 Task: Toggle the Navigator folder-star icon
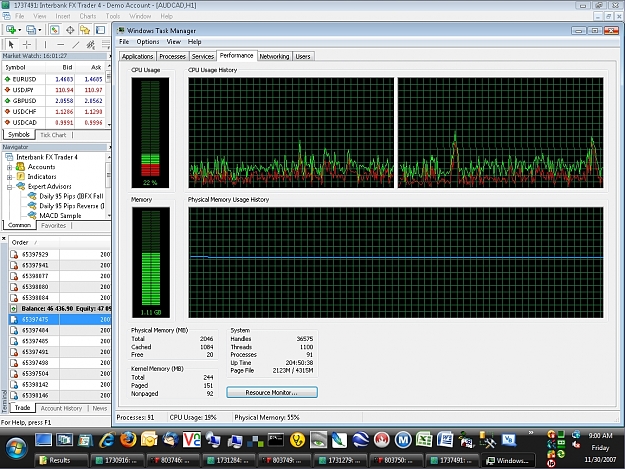(x=85, y=30)
